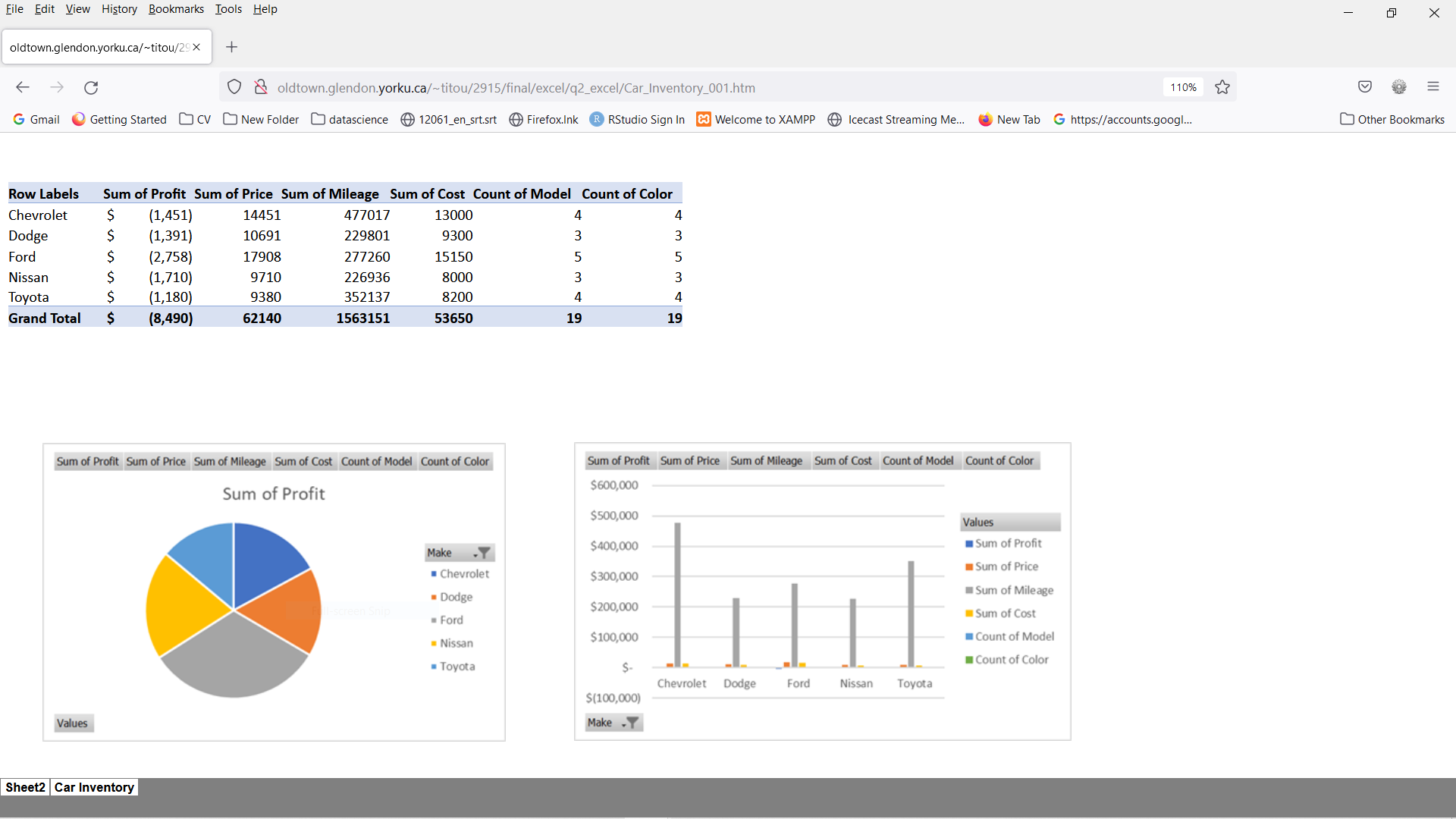The height and width of the screenshot is (819, 1456).
Task: Open Google accounts bookmark
Action: (x=1123, y=119)
